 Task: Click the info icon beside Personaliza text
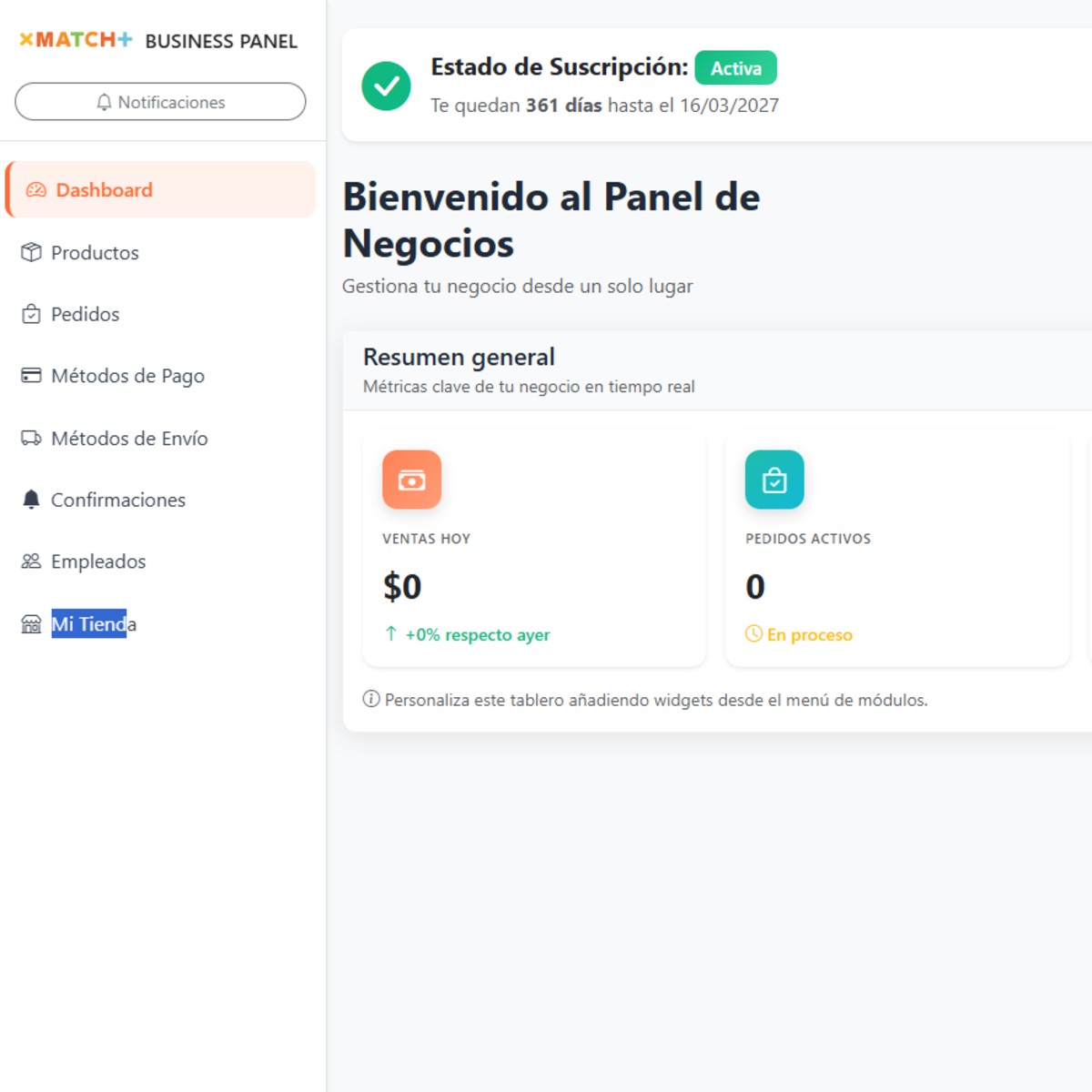371,699
